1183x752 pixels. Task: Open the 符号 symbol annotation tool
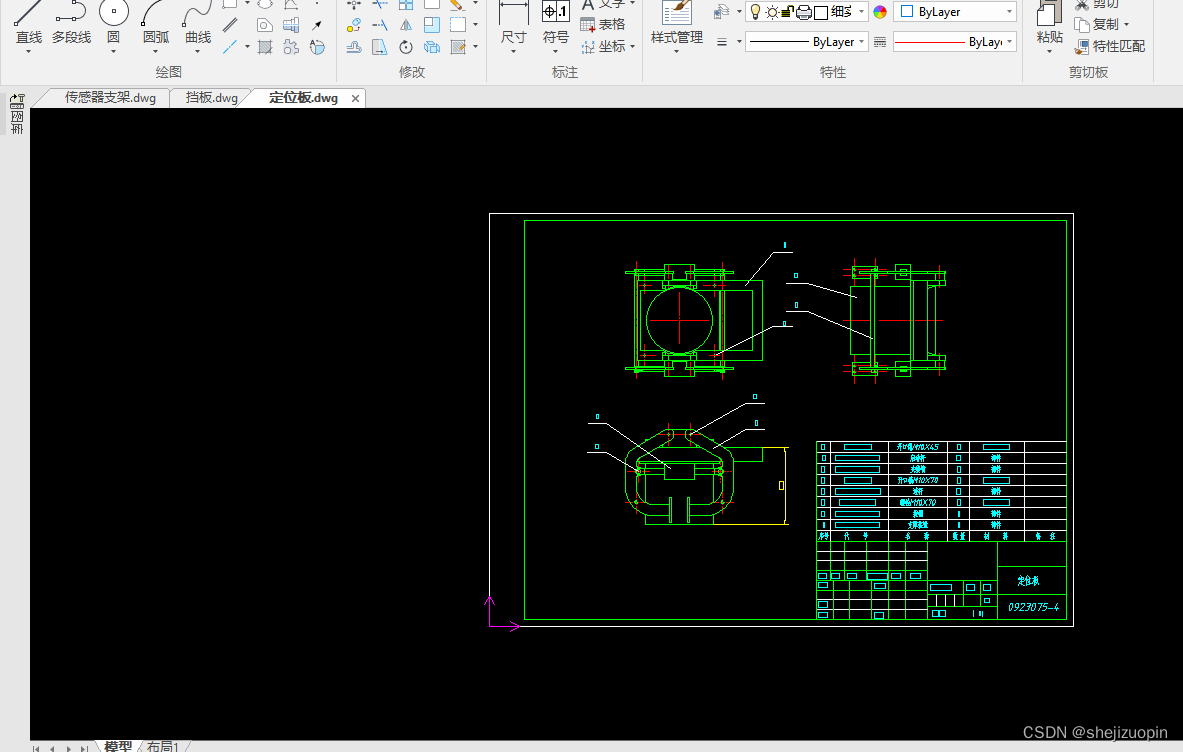coord(556,23)
